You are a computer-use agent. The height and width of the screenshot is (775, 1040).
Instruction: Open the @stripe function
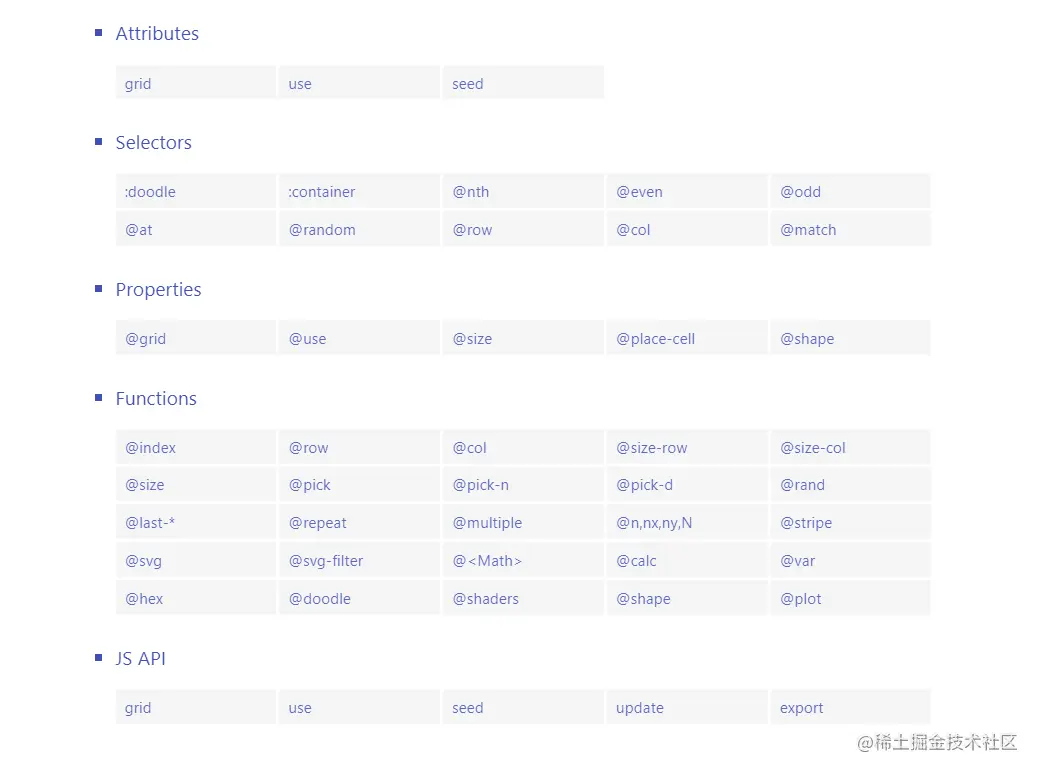(851, 522)
